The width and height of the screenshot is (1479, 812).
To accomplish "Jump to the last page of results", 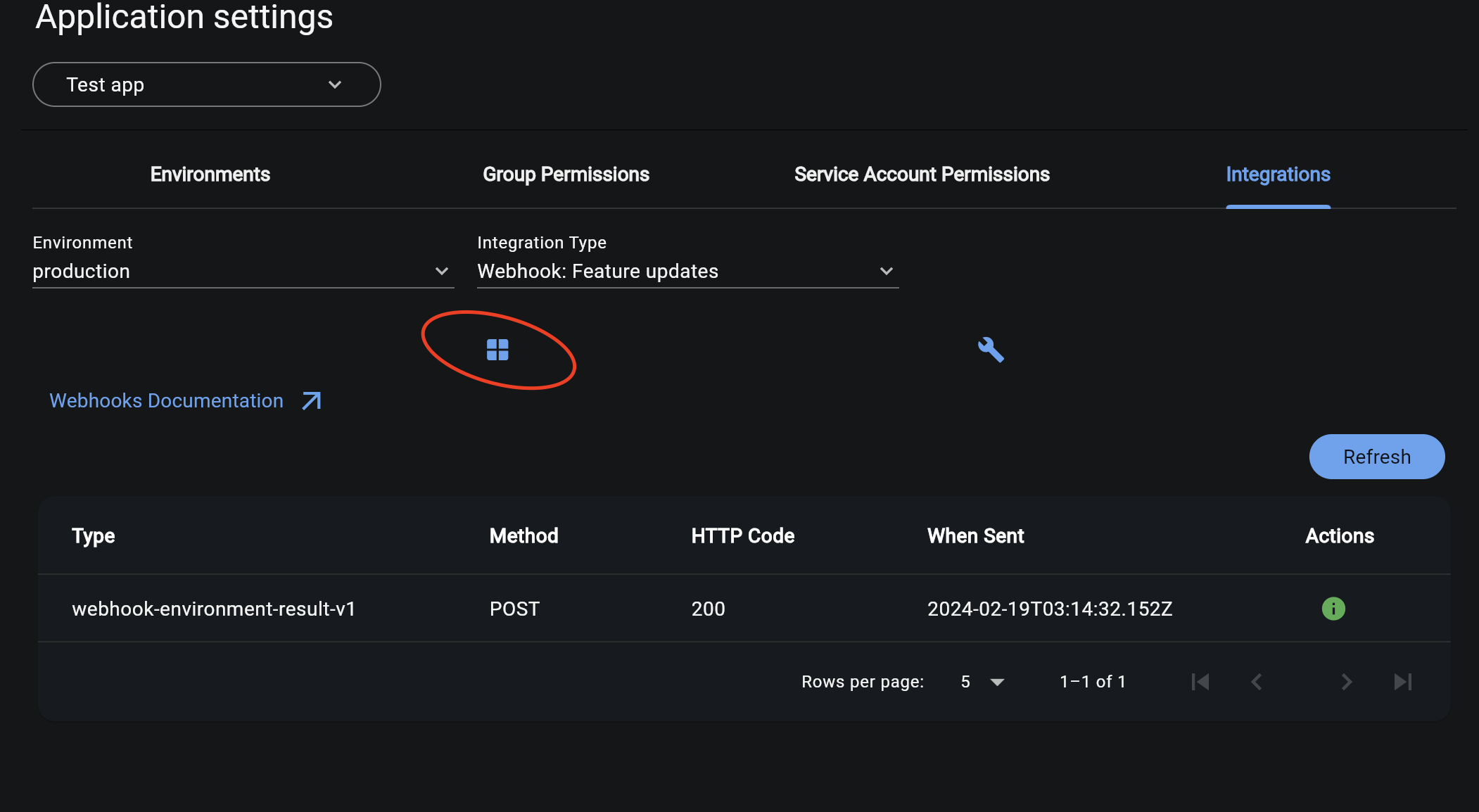I will click(1402, 681).
